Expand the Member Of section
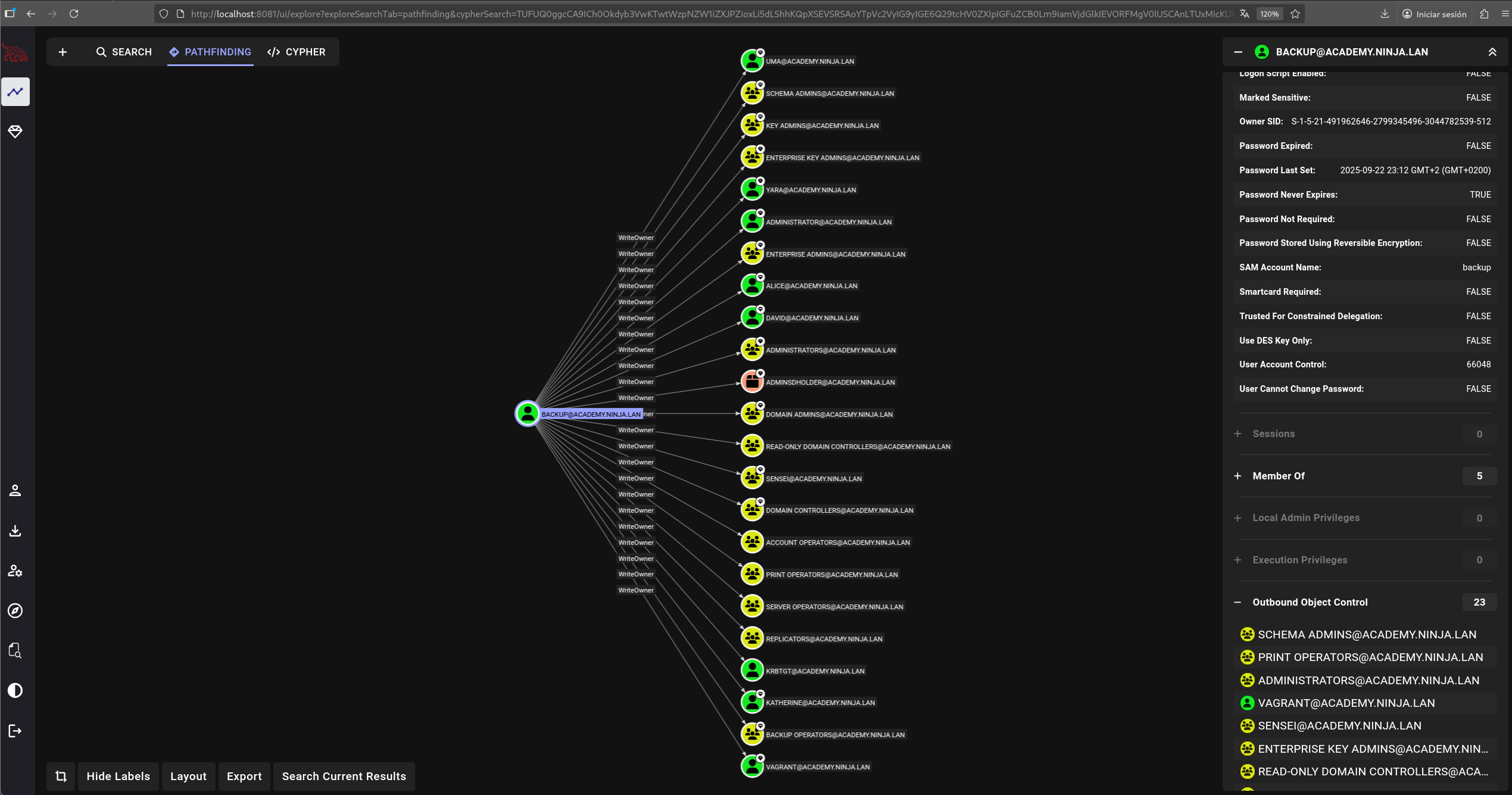This screenshot has width=1512, height=795. (x=1279, y=476)
